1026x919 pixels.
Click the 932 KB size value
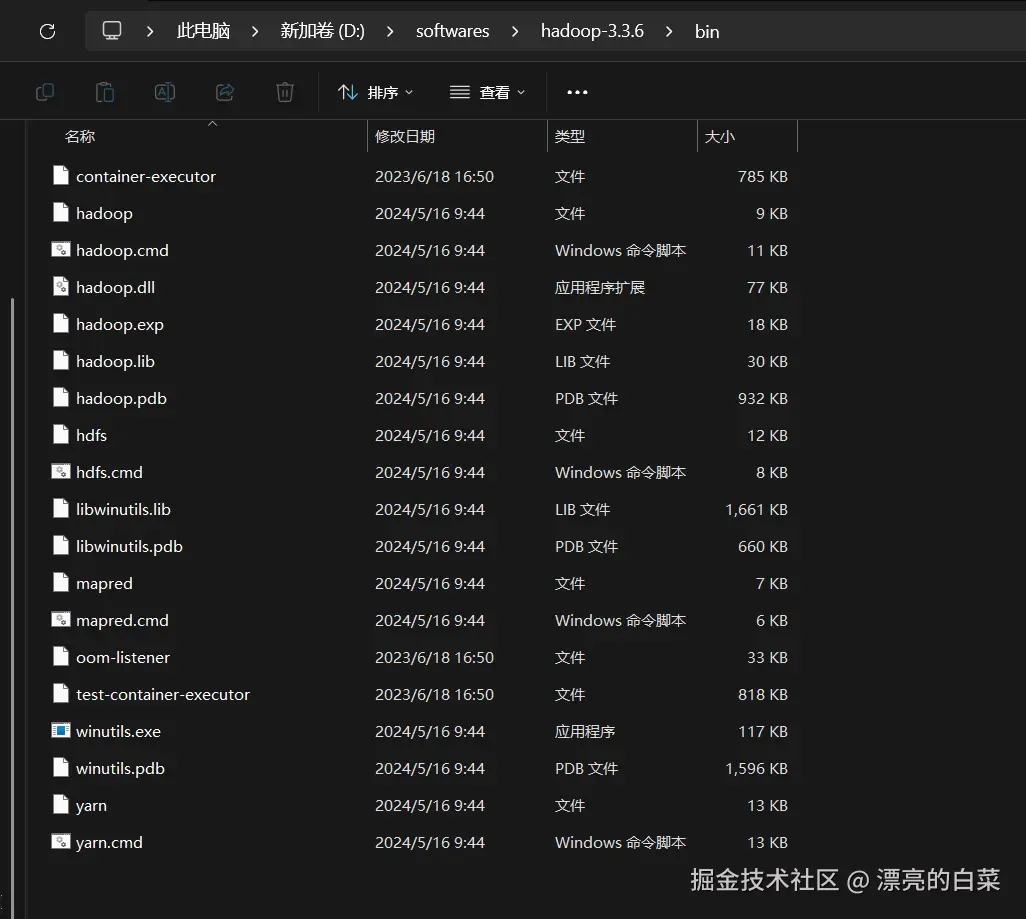pos(762,398)
